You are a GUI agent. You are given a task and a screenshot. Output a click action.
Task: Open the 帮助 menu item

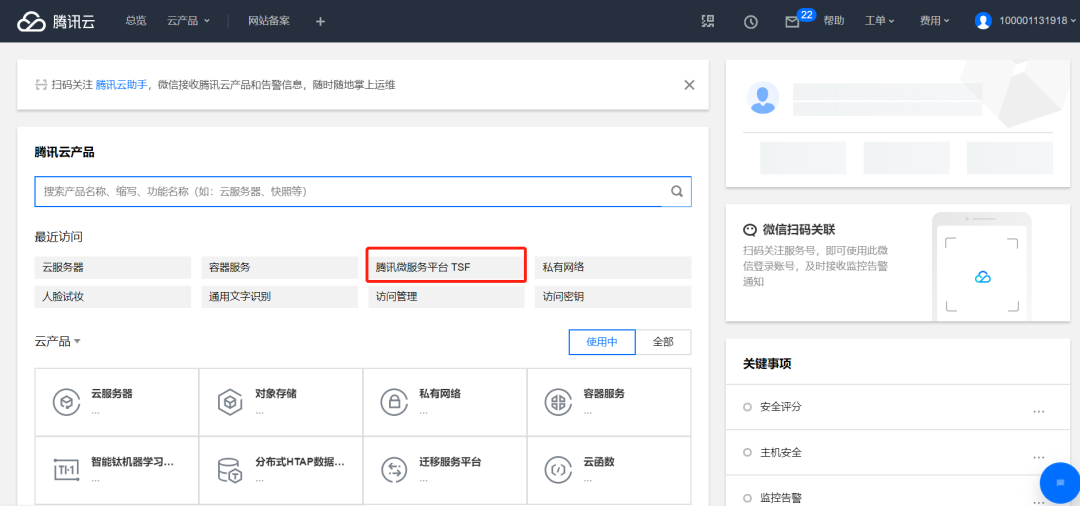tap(833, 21)
